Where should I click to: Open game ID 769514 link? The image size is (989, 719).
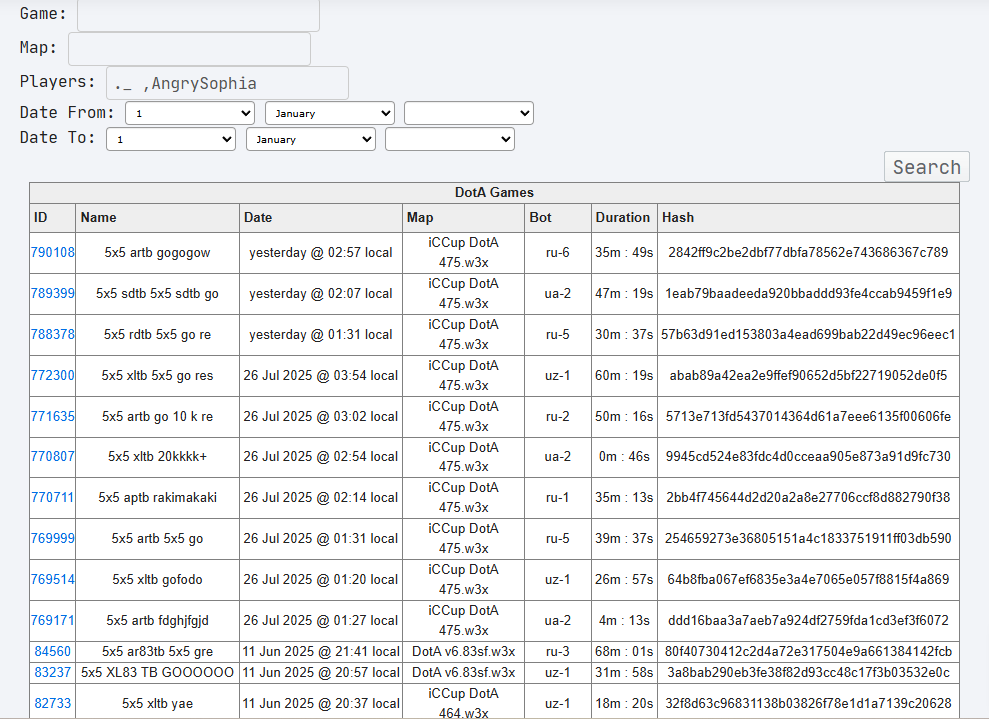pos(52,579)
